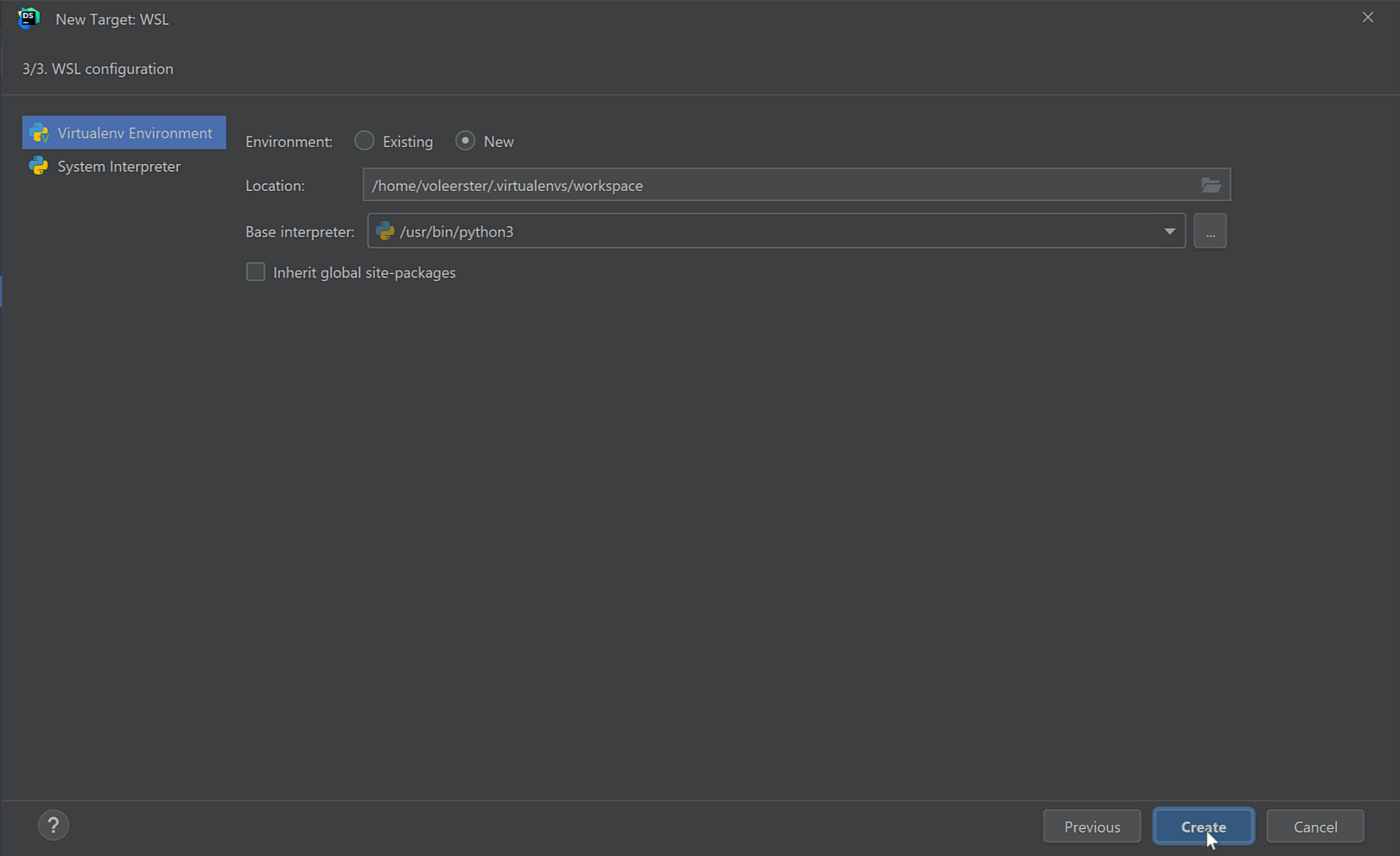Switch to System Interpreter in sidebar
This screenshot has height=856, width=1400.
[119, 166]
